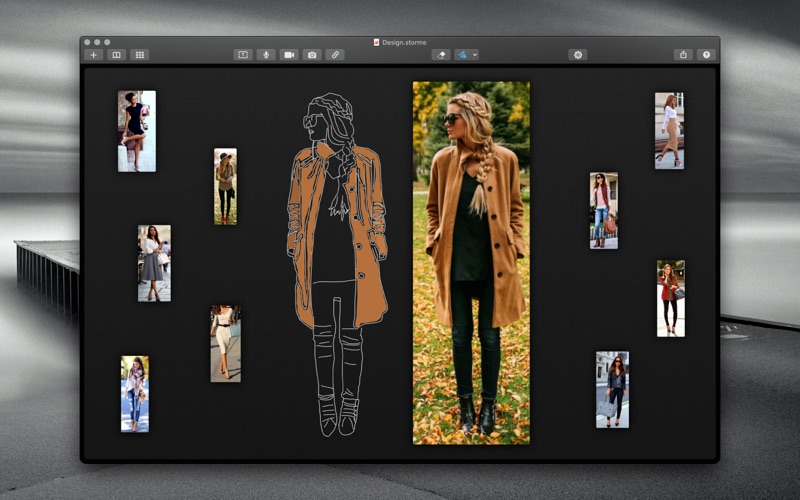Minimize the Design.storme window
Screen dimensions: 800x500
click(x=97, y=42)
